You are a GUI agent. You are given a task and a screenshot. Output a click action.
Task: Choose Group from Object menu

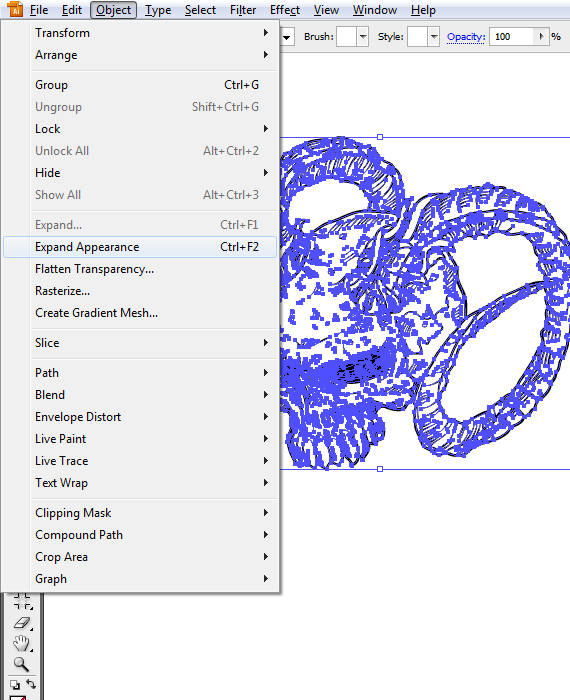140,84
